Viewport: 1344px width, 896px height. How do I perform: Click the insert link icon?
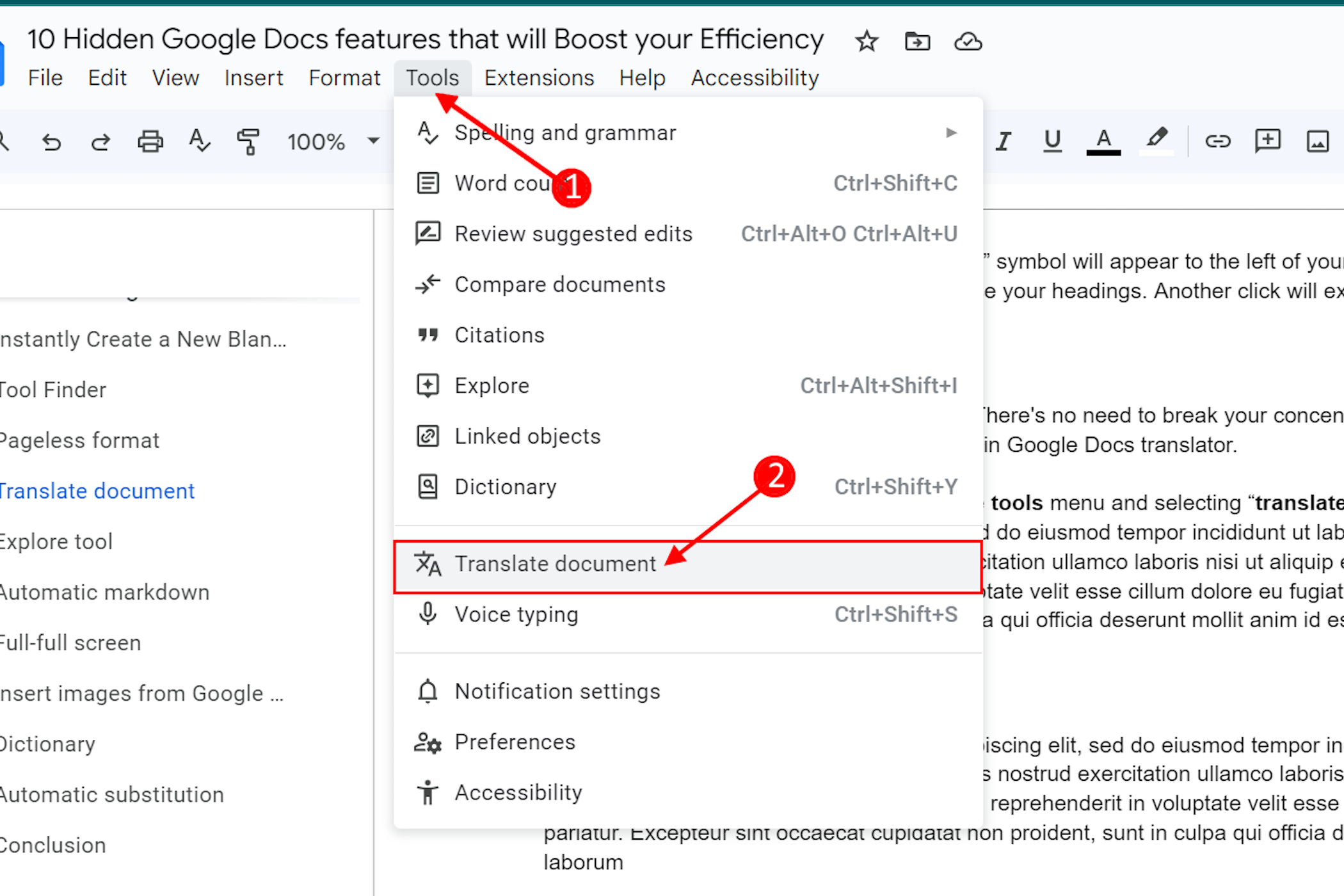[x=1217, y=141]
